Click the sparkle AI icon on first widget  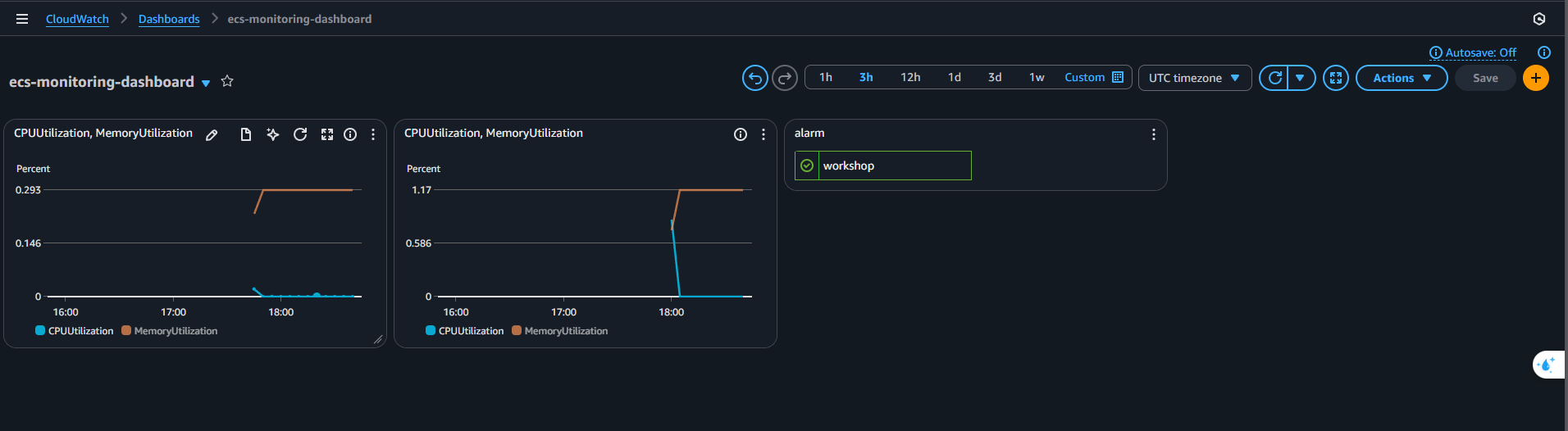[273, 134]
